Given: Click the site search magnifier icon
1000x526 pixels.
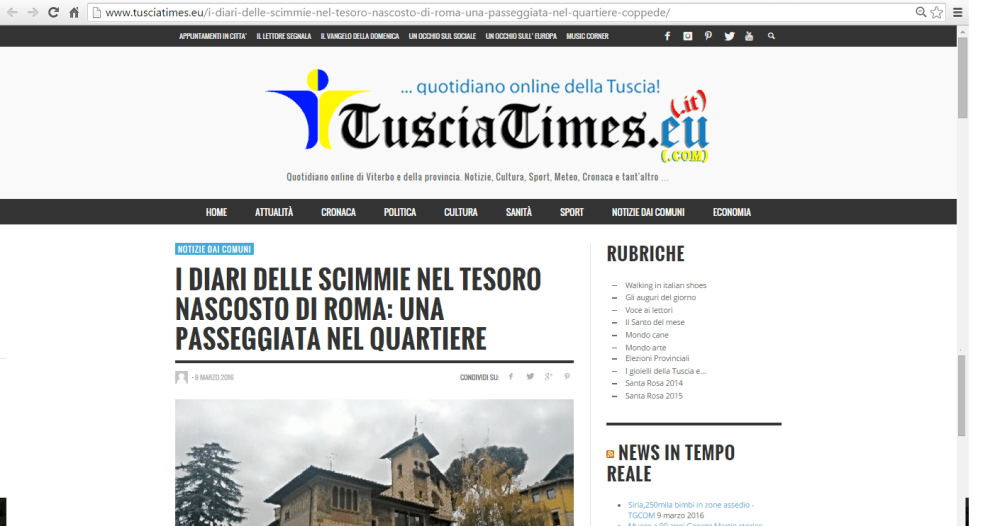Looking at the screenshot, I should click(771, 36).
